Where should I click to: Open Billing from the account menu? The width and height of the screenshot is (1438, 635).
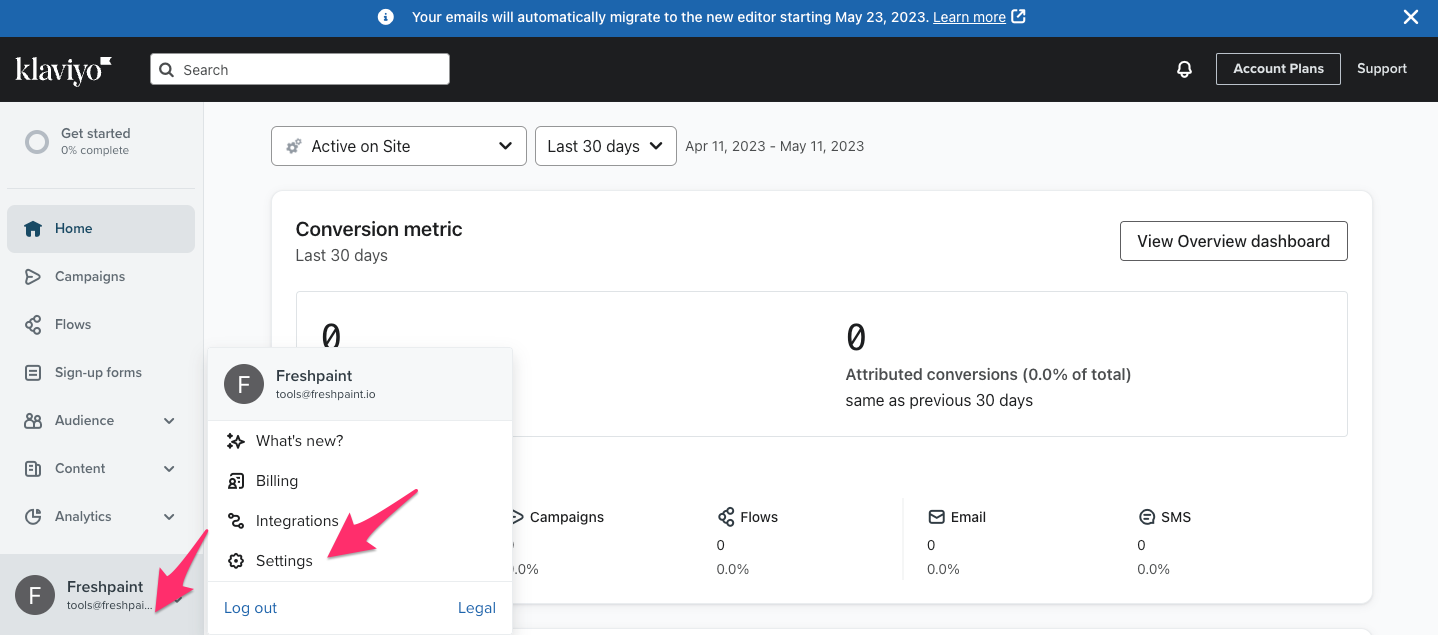point(277,481)
